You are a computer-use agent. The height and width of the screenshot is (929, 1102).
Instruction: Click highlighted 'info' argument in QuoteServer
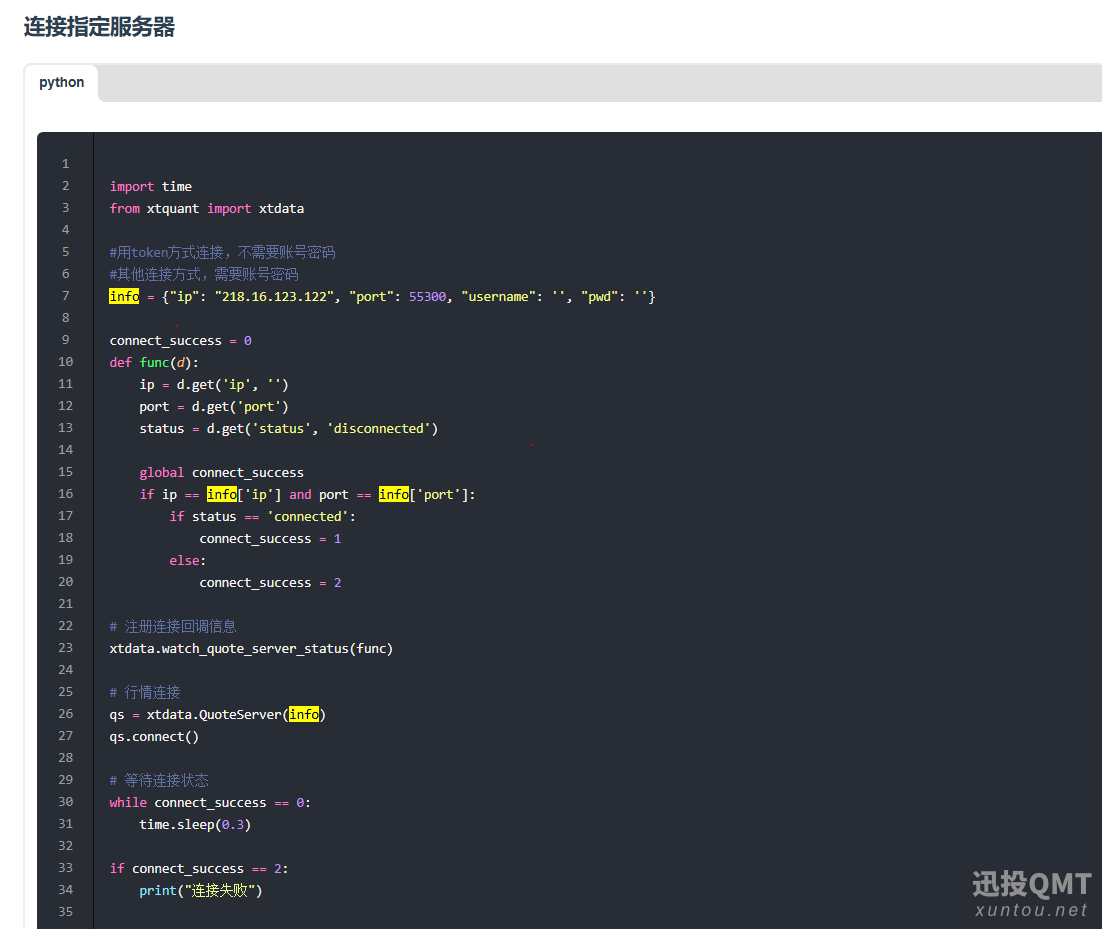304,715
